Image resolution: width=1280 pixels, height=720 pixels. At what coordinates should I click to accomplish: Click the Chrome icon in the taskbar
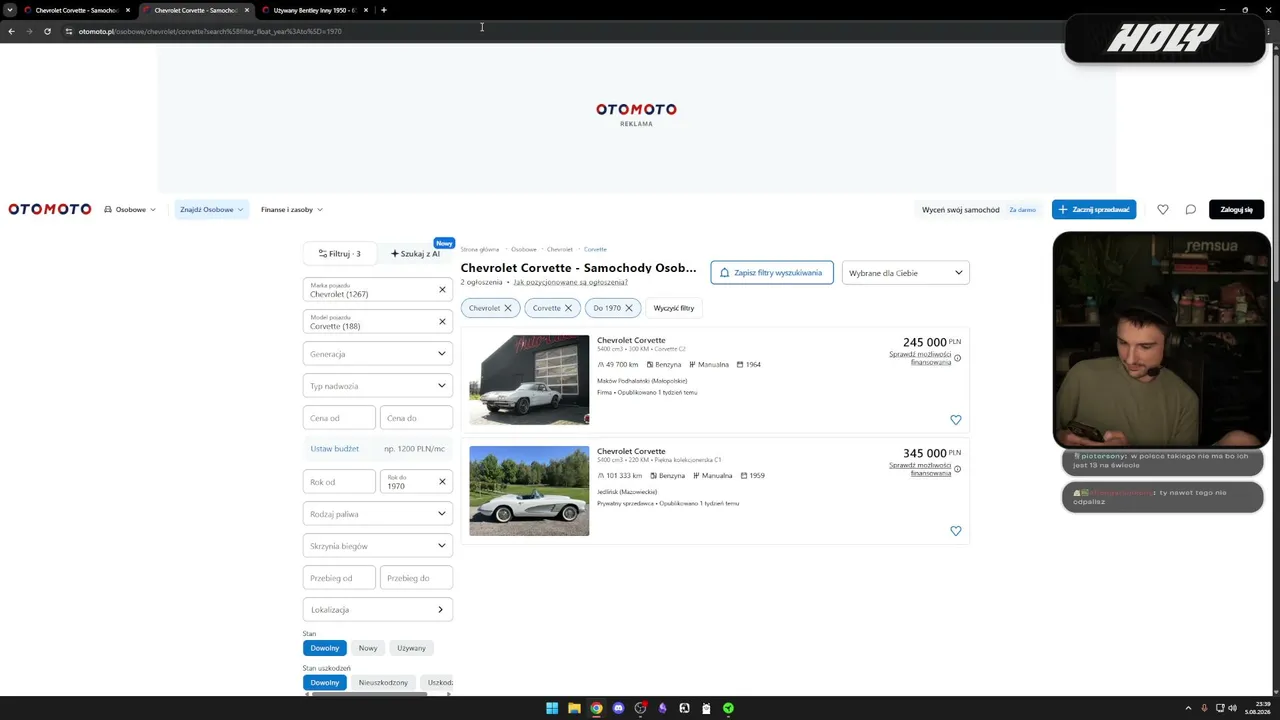pyautogui.click(x=596, y=708)
